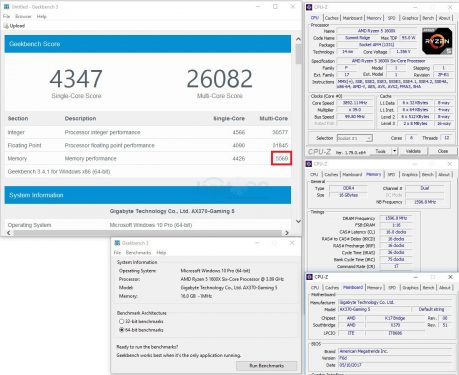Click Operating System row in System Information
459x375 pixels.
point(148,225)
